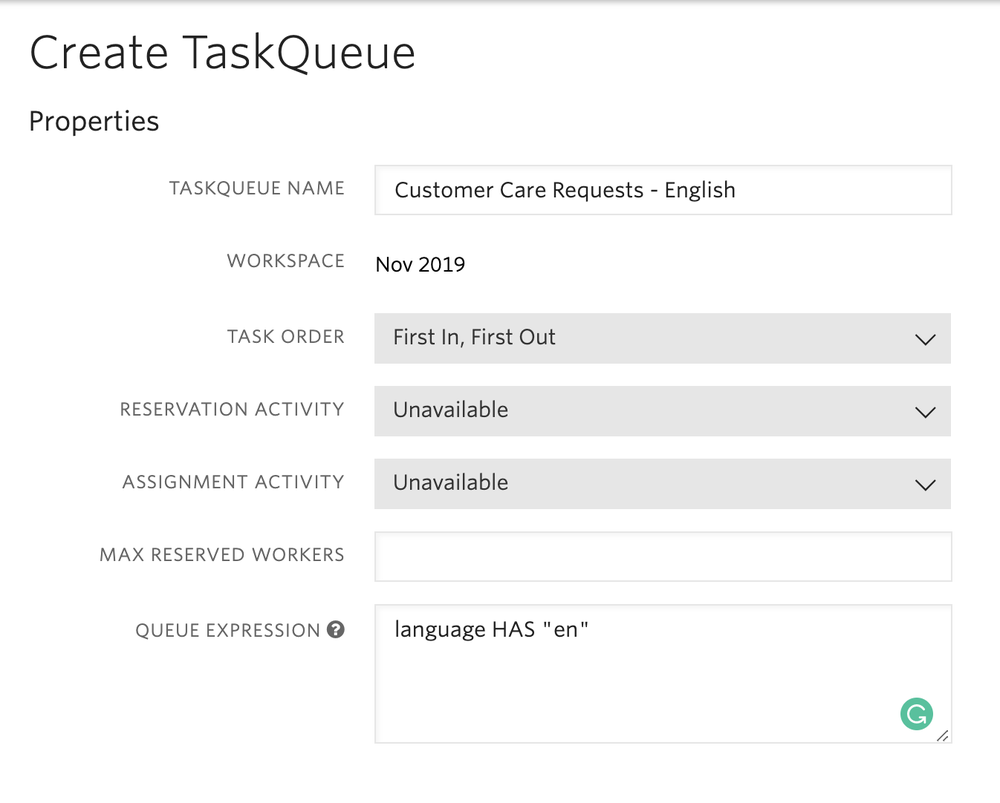Image resolution: width=1000 pixels, height=803 pixels.
Task: Focus the TaskQueue Name input field
Action: pyautogui.click(x=662, y=190)
